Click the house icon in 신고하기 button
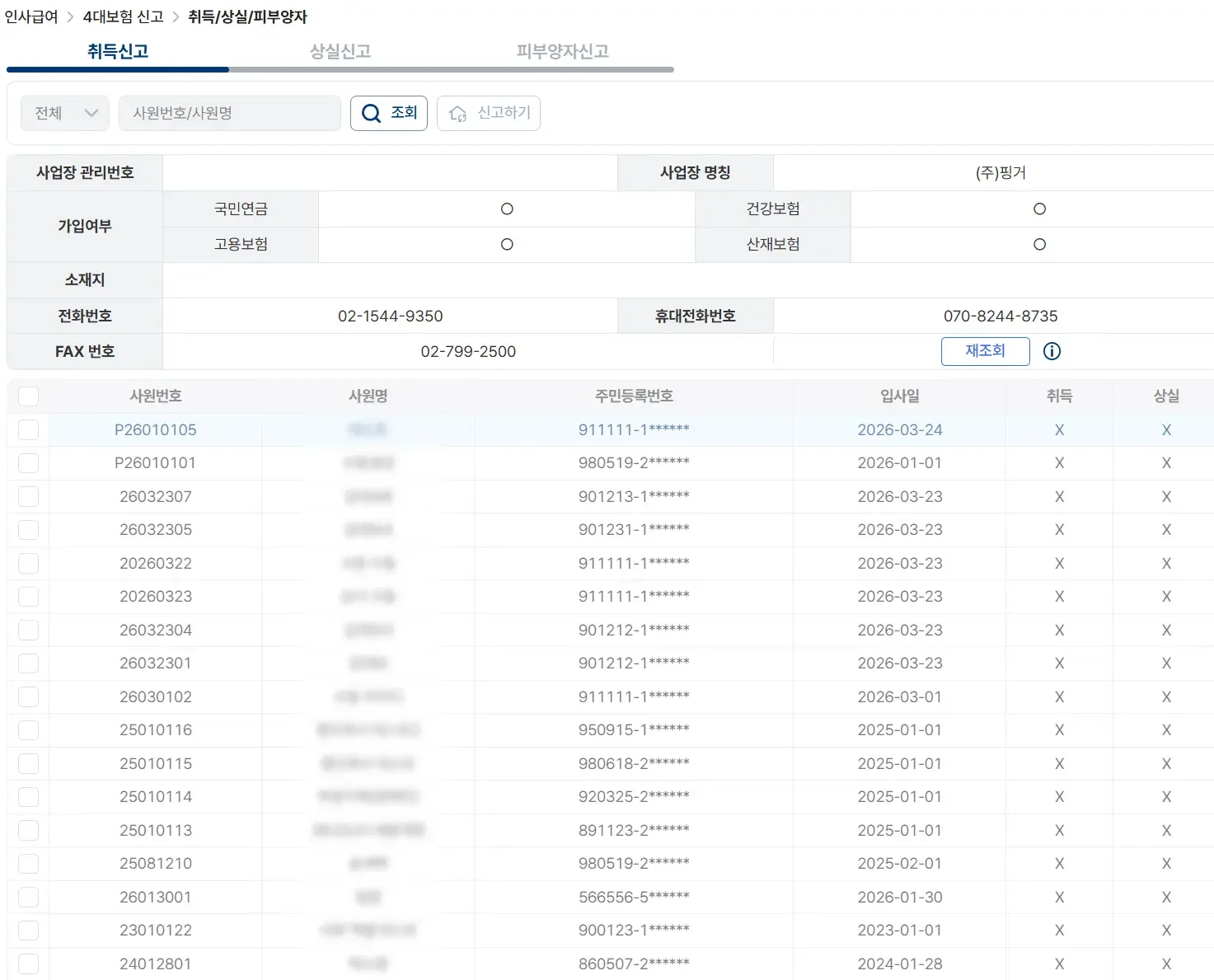This screenshot has height=980, width=1214. 457,114
